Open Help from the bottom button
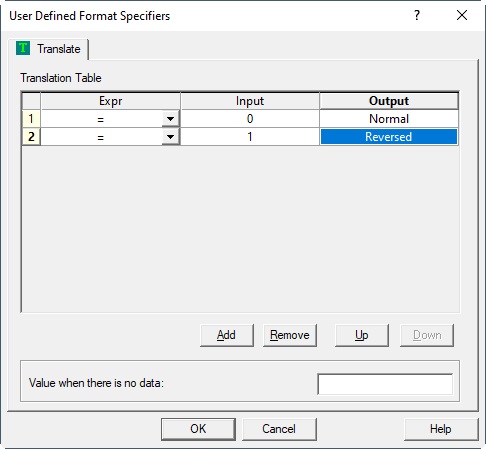The image size is (486, 449). point(441,429)
